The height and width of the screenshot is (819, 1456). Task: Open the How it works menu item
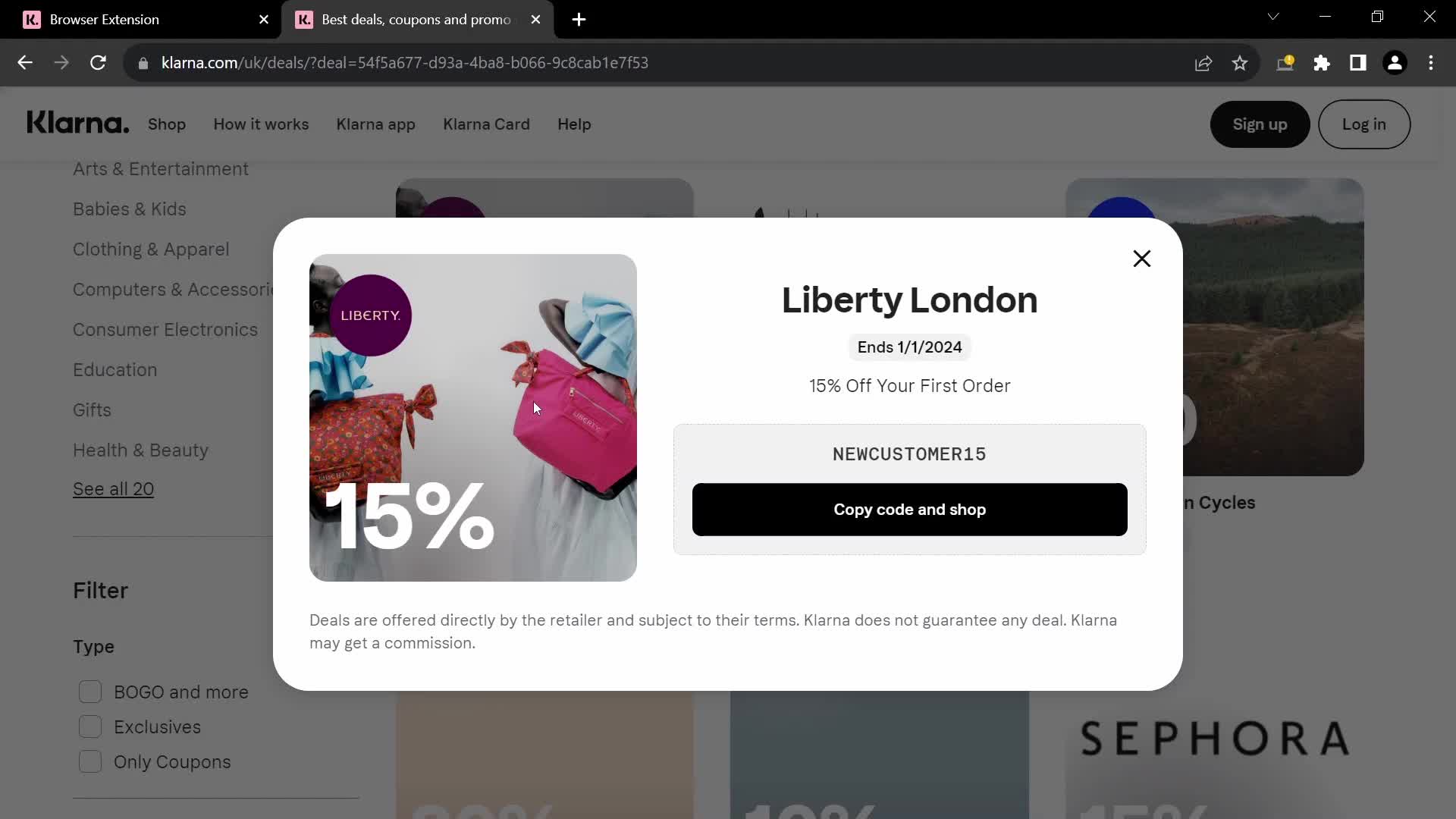click(x=262, y=124)
